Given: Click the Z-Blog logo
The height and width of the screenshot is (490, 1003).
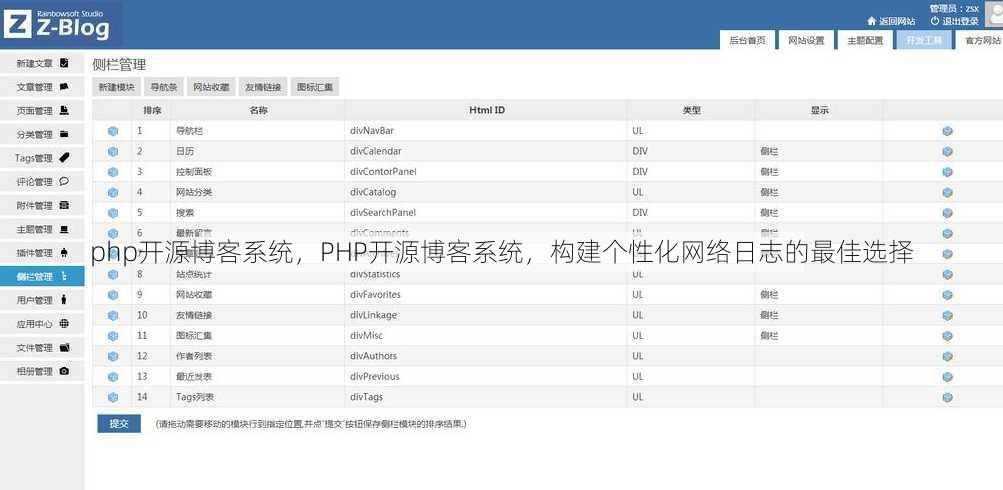Looking at the screenshot, I should point(56,24).
